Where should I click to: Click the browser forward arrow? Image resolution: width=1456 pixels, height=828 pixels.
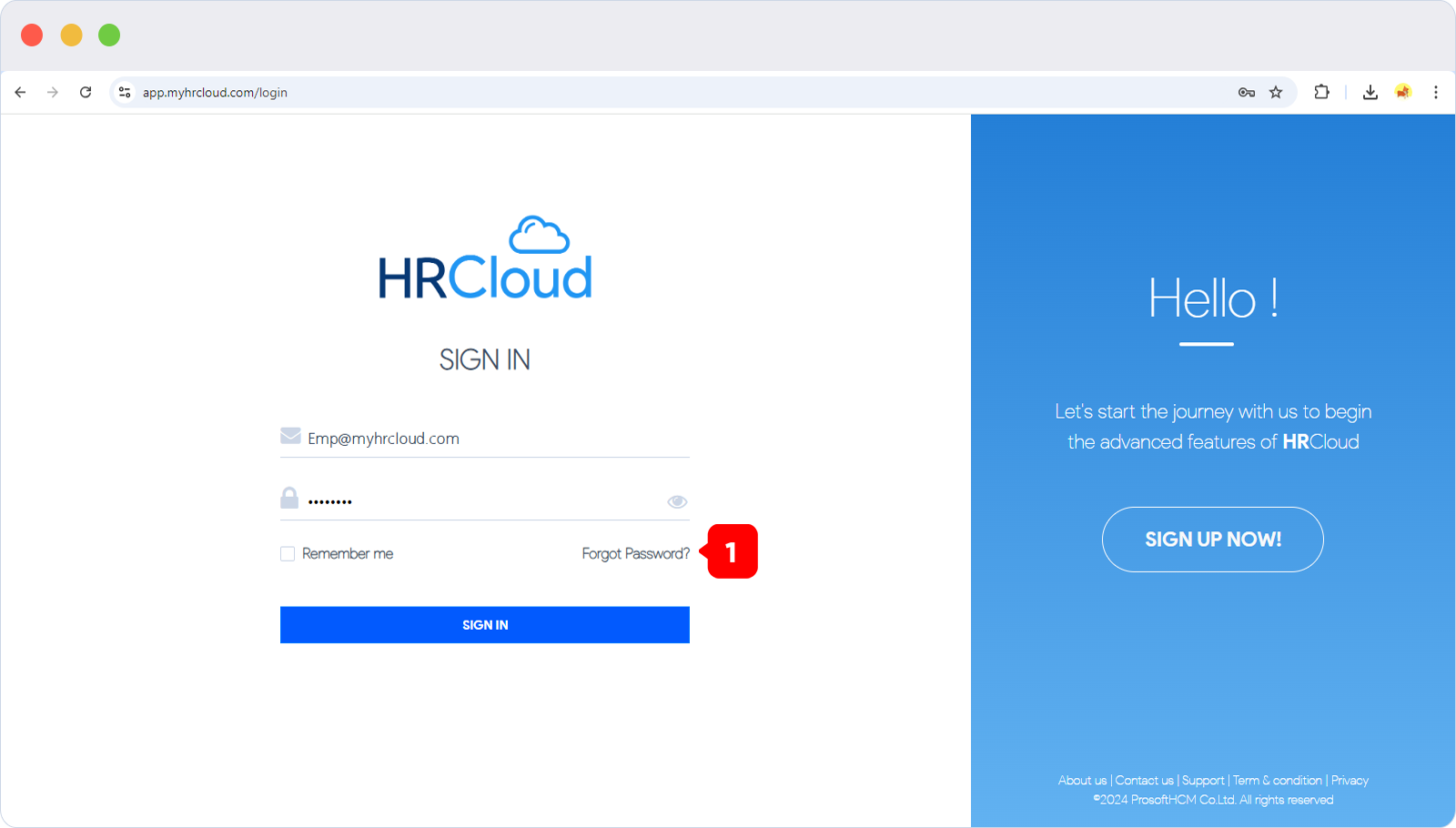coord(53,92)
